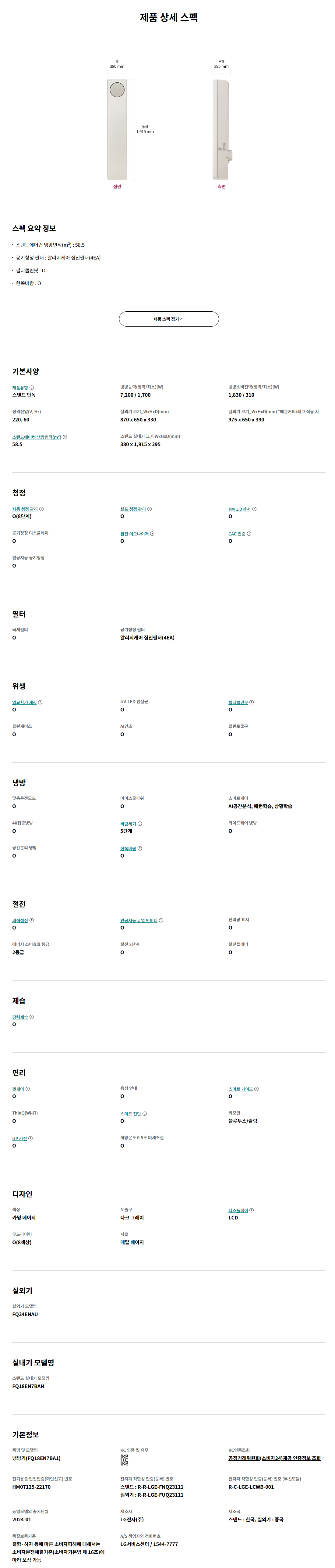Viewport: 335px width, 1568px height.
Task: Open info icon next to 자동 청정 관리
Action: pos(41,509)
